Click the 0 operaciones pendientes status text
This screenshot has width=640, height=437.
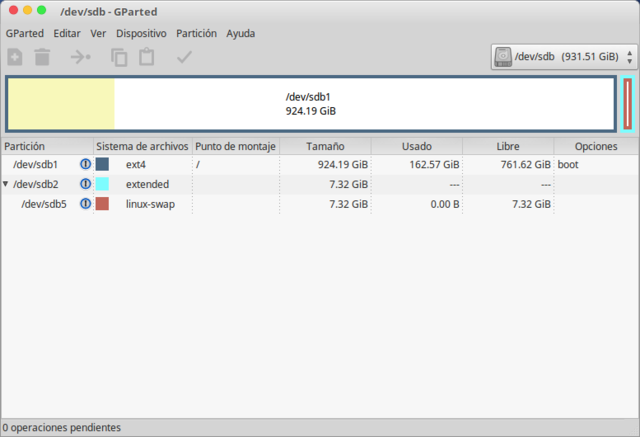click(62, 427)
